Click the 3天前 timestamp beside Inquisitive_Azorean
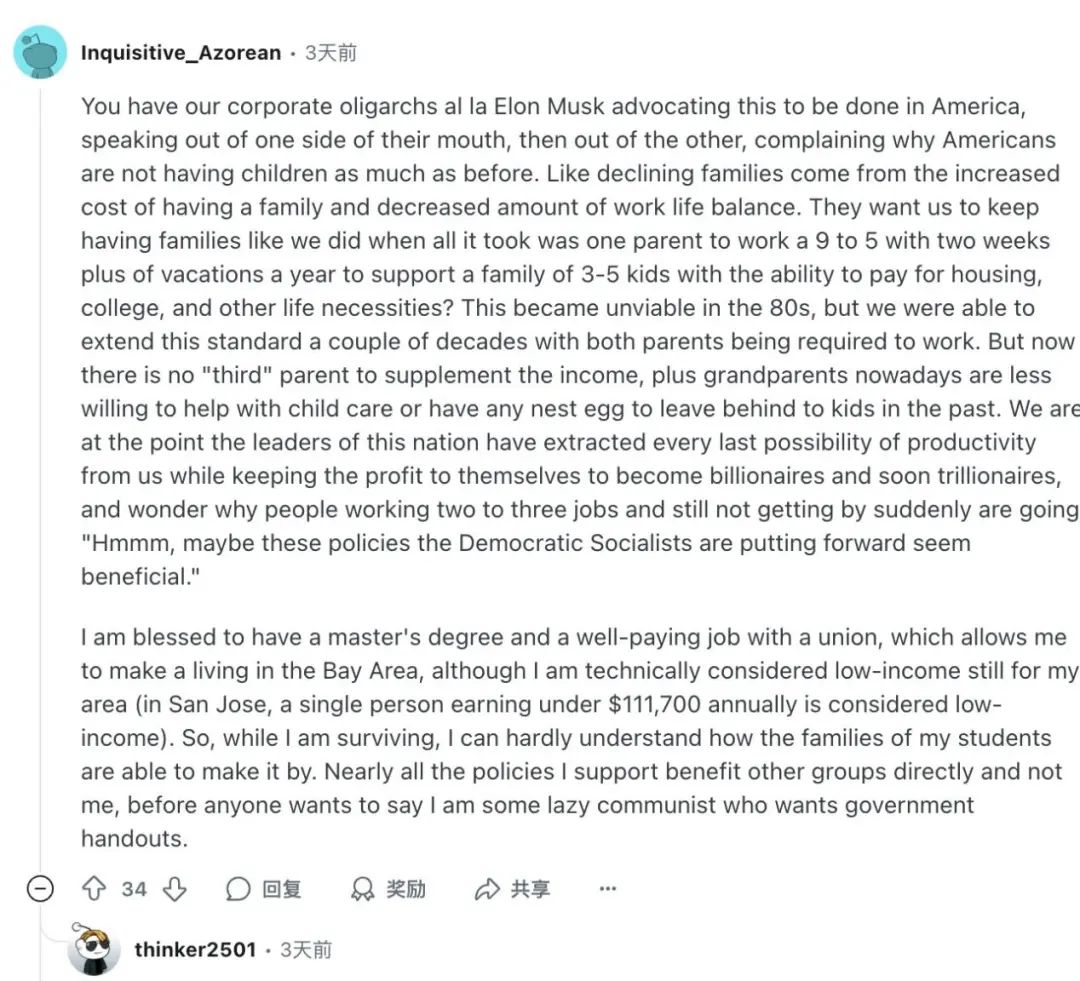 (330, 53)
